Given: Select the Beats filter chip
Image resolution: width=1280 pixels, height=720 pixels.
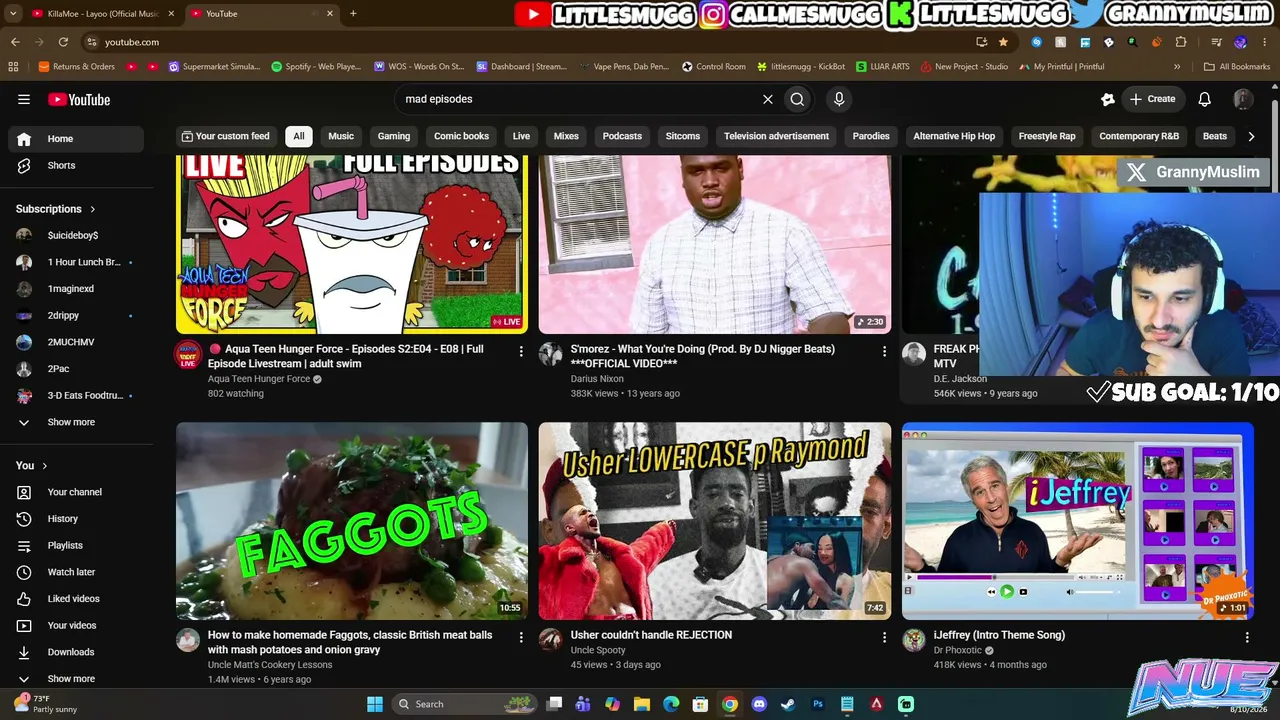Looking at the screenshot, I should pyautogui.click(x=1215, y=136).
